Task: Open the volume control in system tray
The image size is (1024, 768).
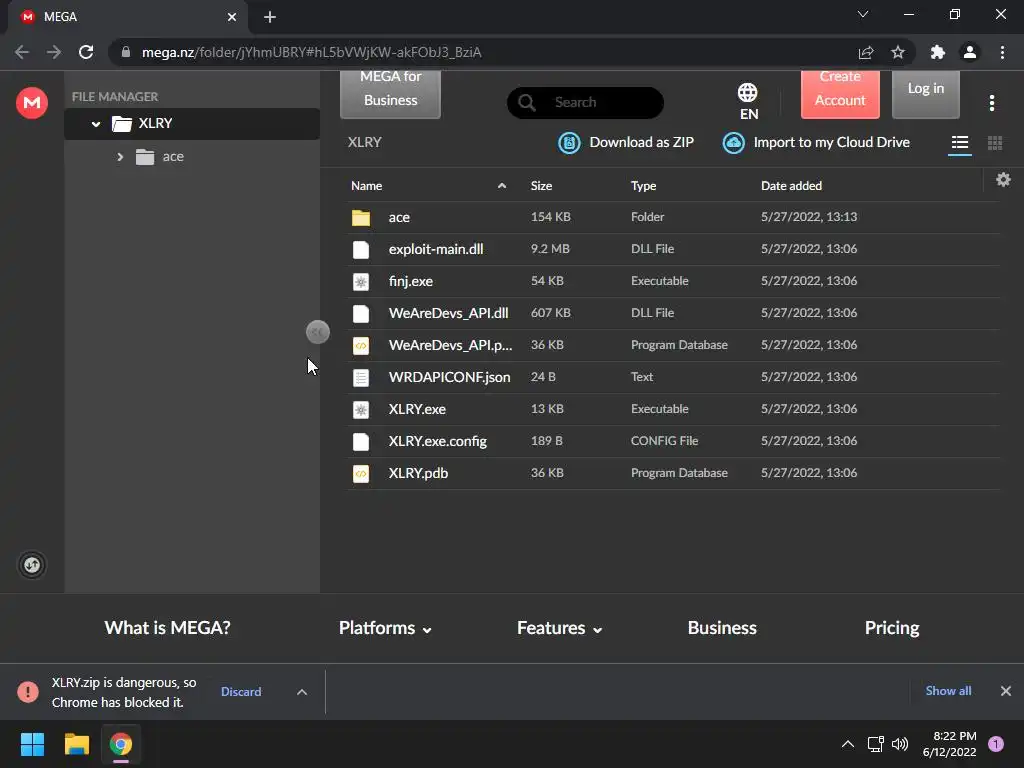Action: (900, 744)
